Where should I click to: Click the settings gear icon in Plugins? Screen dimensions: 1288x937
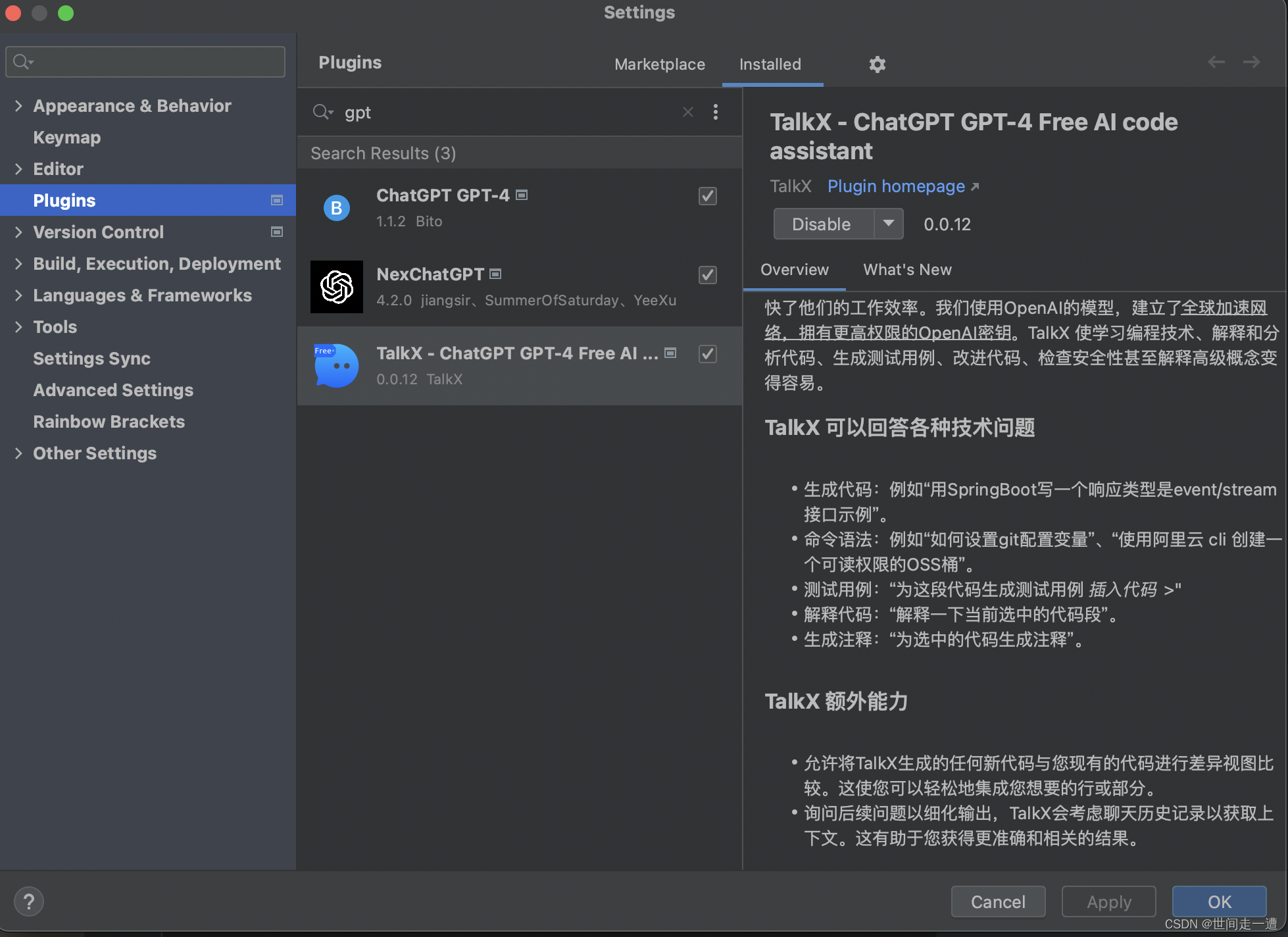[x=877, y=63]
